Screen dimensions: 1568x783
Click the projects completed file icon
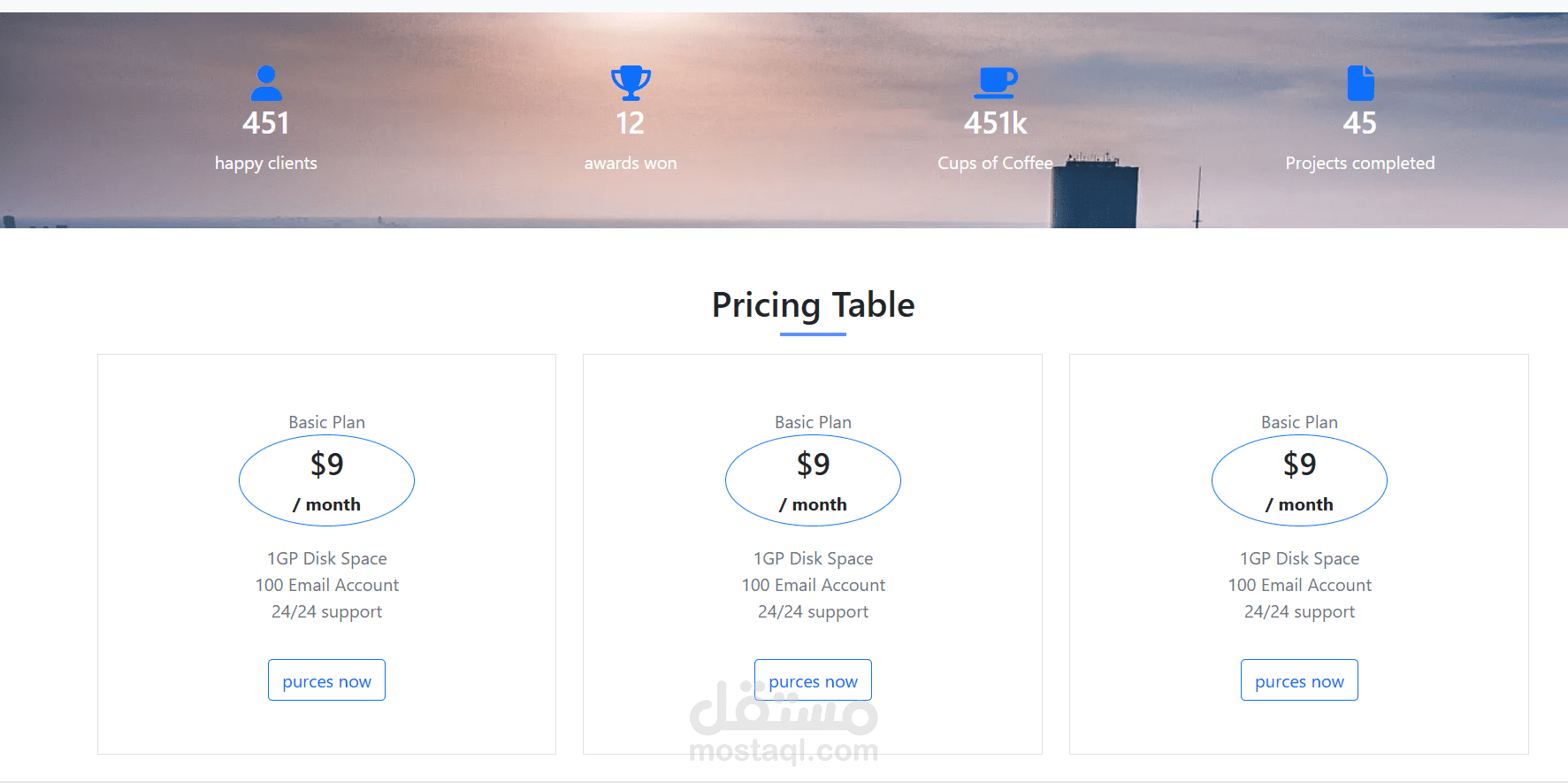click(1360, 83)
